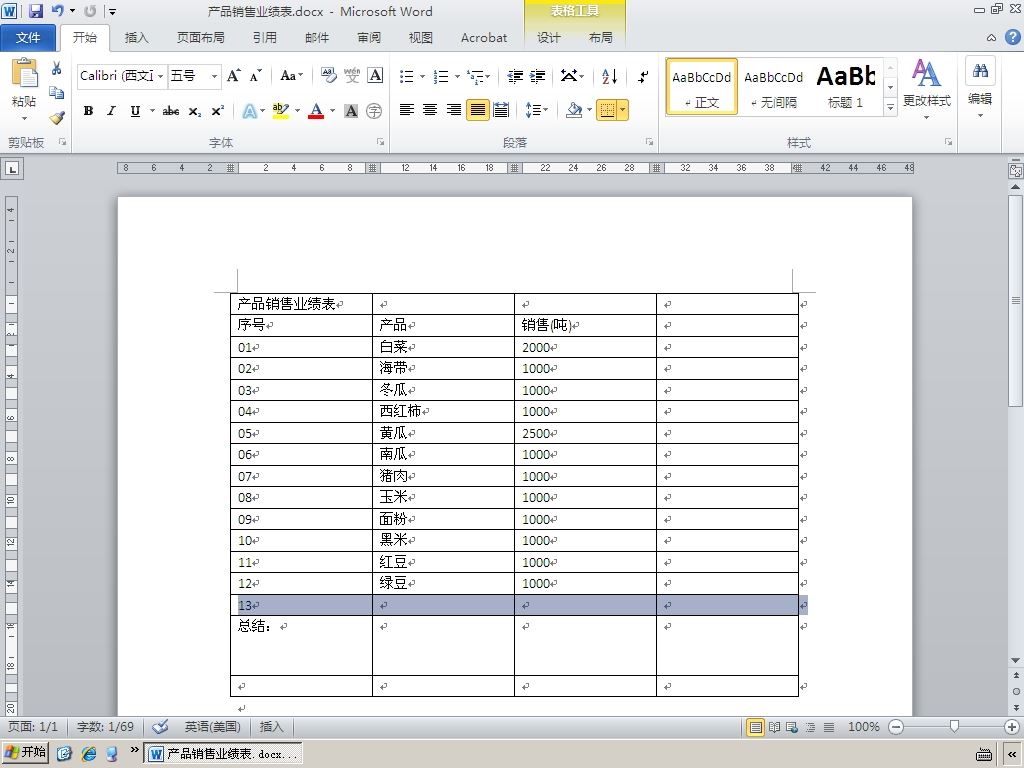The width and height of the screenshot is (1024, 768).
Task: Click the Strikethrough abc icon
Action: coord(171,111)
